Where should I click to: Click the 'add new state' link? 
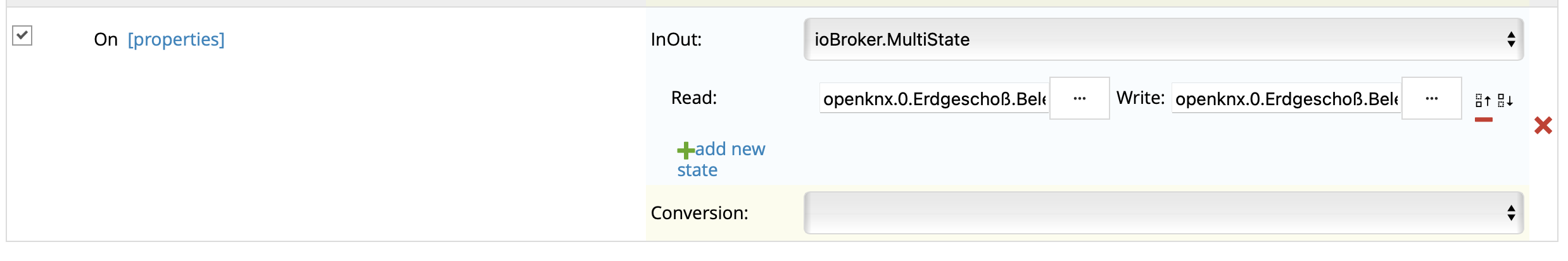(x=730, y=150)
